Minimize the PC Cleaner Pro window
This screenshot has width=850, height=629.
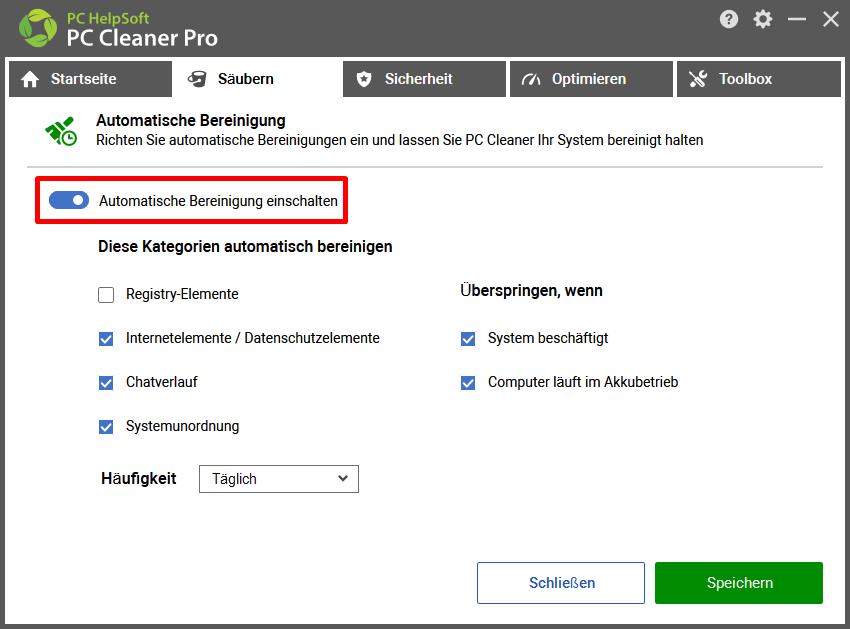796,20
